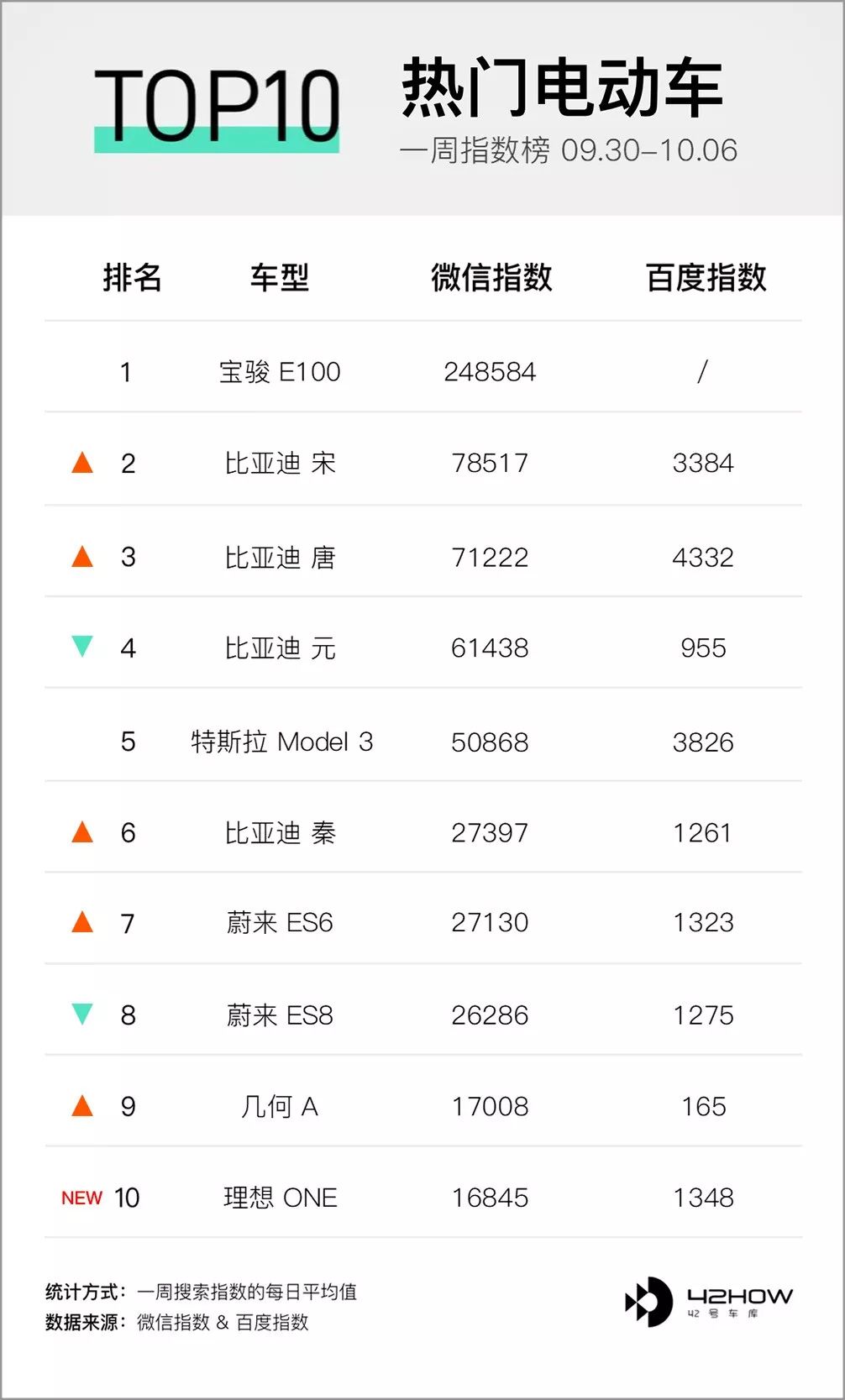The width and height of the screenshot is (845, 1400).
Task: Click the 宝骏 E100 model name
Action: tap(280, 371)
